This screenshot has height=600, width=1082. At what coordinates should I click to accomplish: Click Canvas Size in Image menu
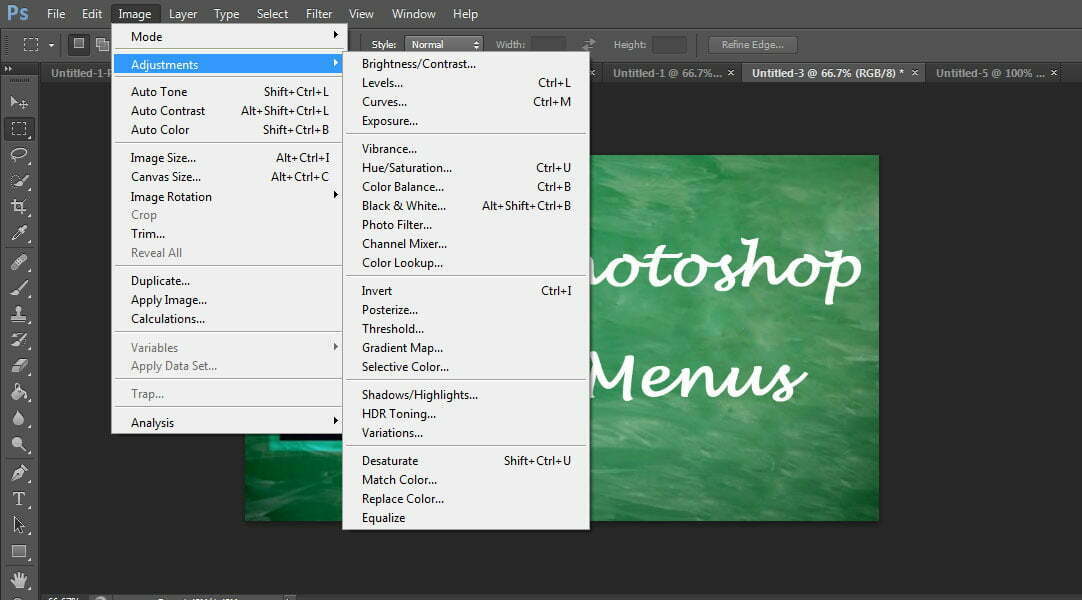point(165,177)
